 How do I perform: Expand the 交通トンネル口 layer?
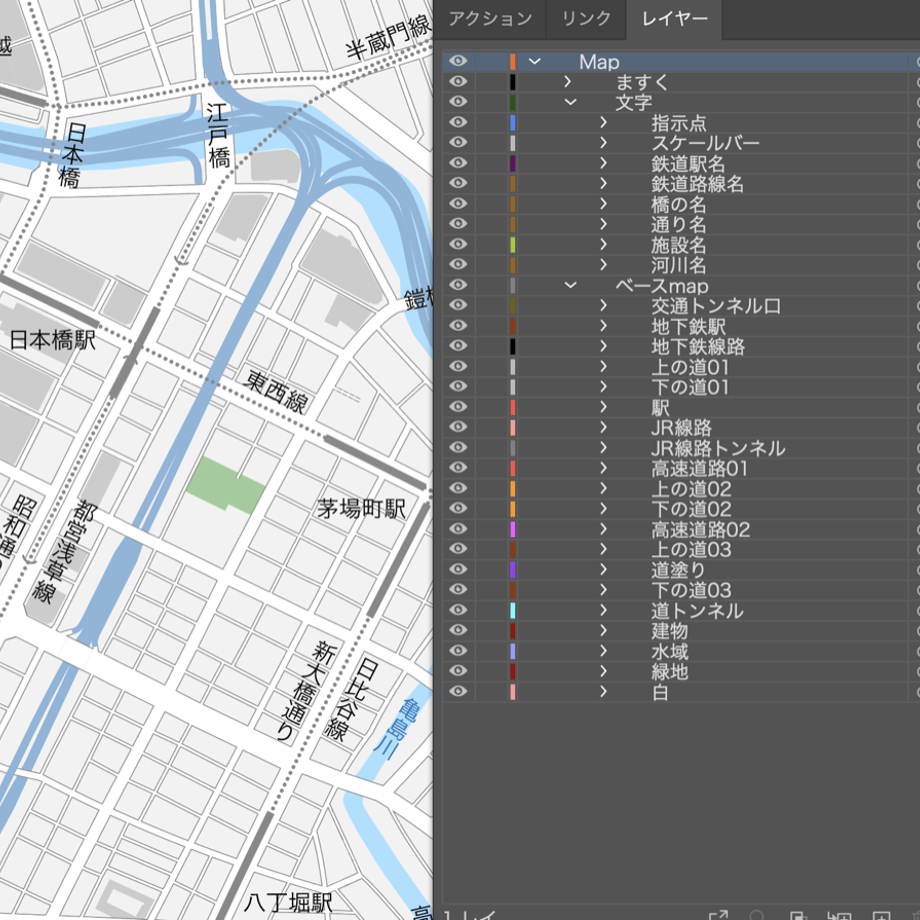(x=603, y=306)
